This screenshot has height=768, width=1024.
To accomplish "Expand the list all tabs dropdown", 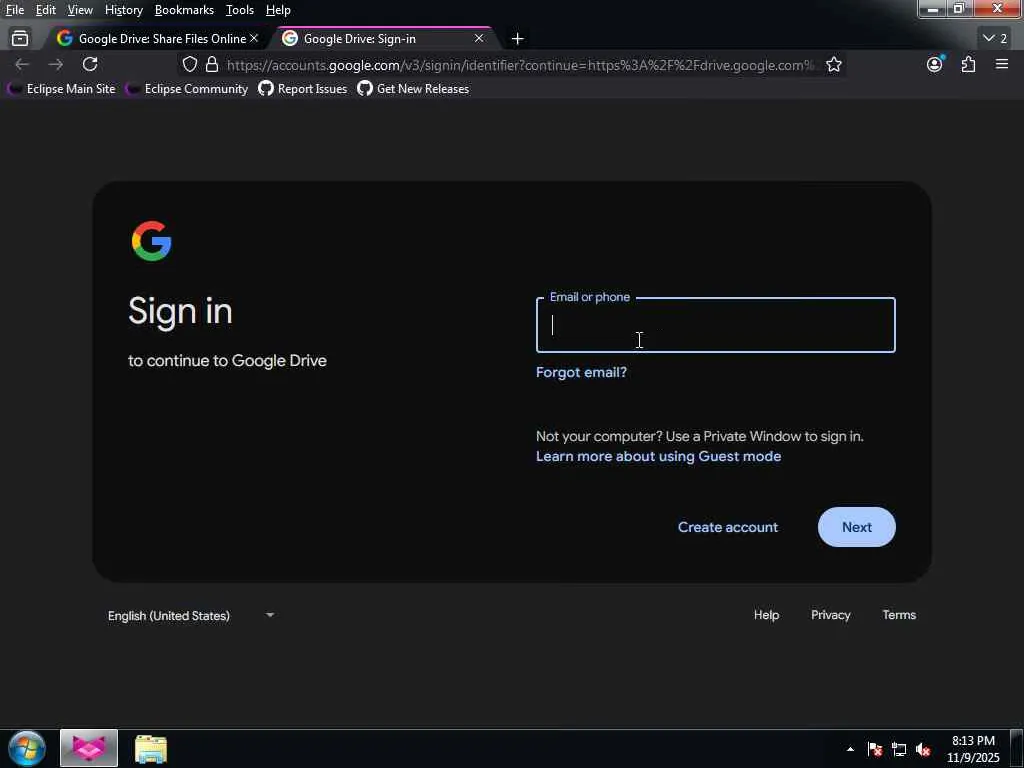I will (995, 39).
